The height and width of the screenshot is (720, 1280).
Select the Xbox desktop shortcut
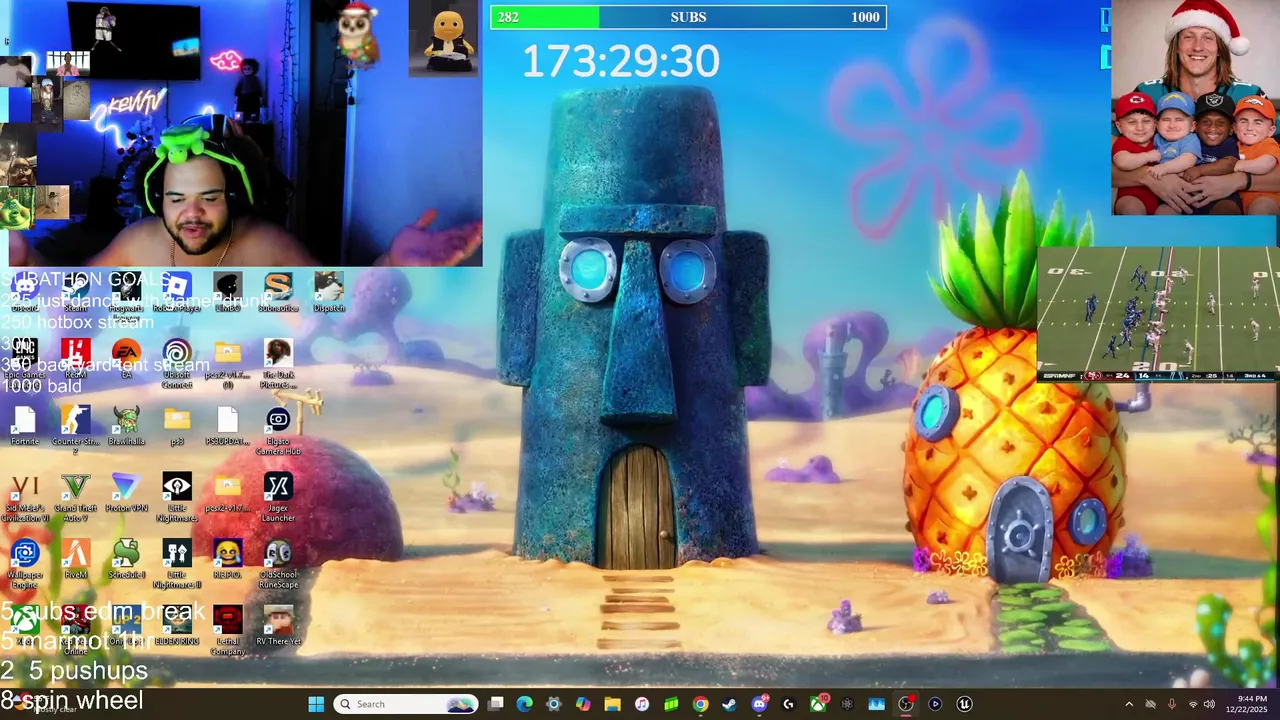[x=24, y=624]
